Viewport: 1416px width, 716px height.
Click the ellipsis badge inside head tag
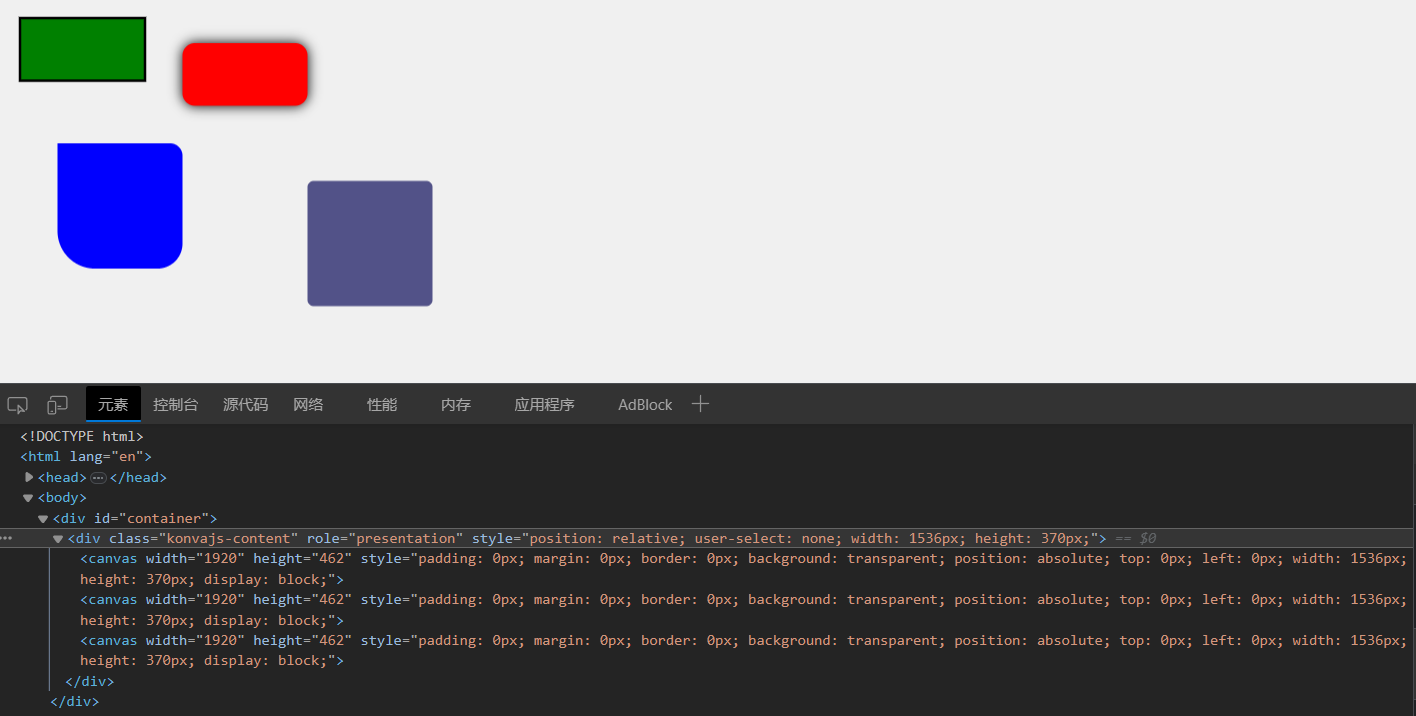[x=98, y=478]
